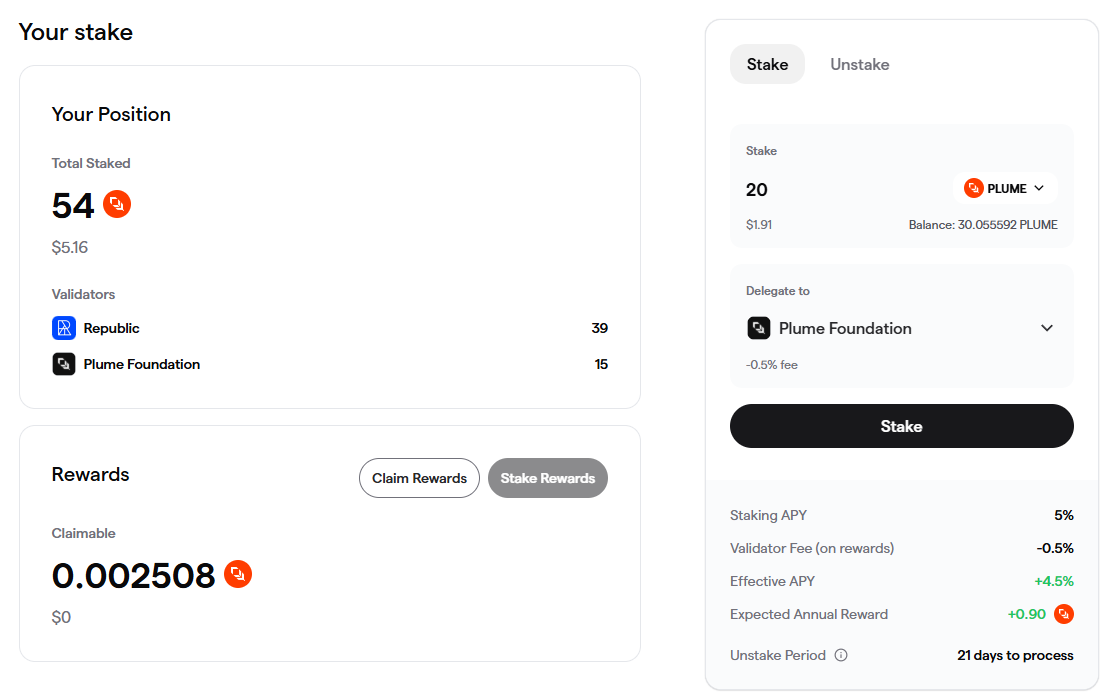Viewport: 1120px width, 698px height.
Task: Select the Plume Foundation validator row
Action: 329,364
